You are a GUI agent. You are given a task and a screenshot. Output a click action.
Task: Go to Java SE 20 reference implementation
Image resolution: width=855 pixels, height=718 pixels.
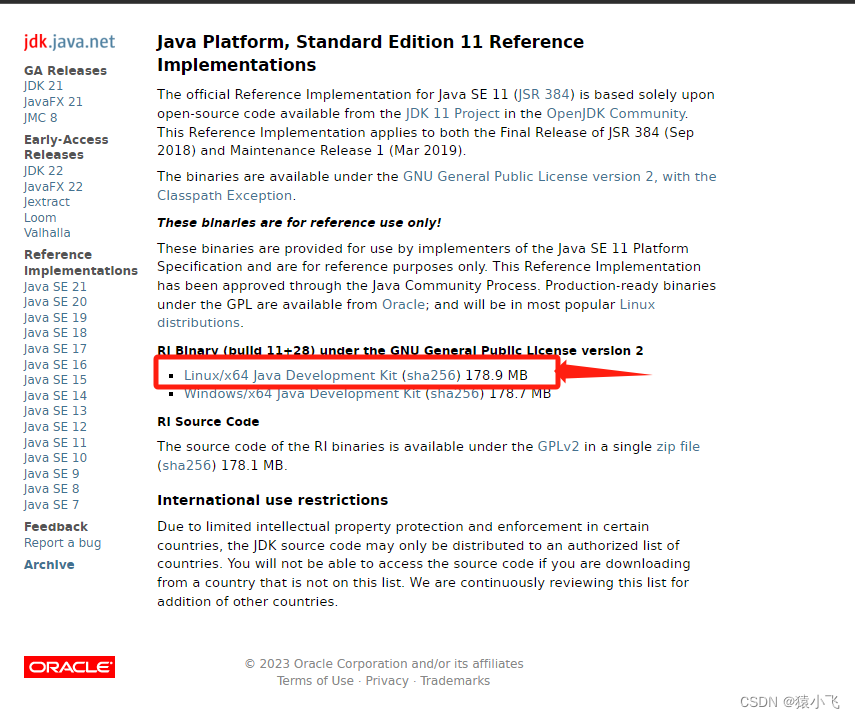coord(55,301)
